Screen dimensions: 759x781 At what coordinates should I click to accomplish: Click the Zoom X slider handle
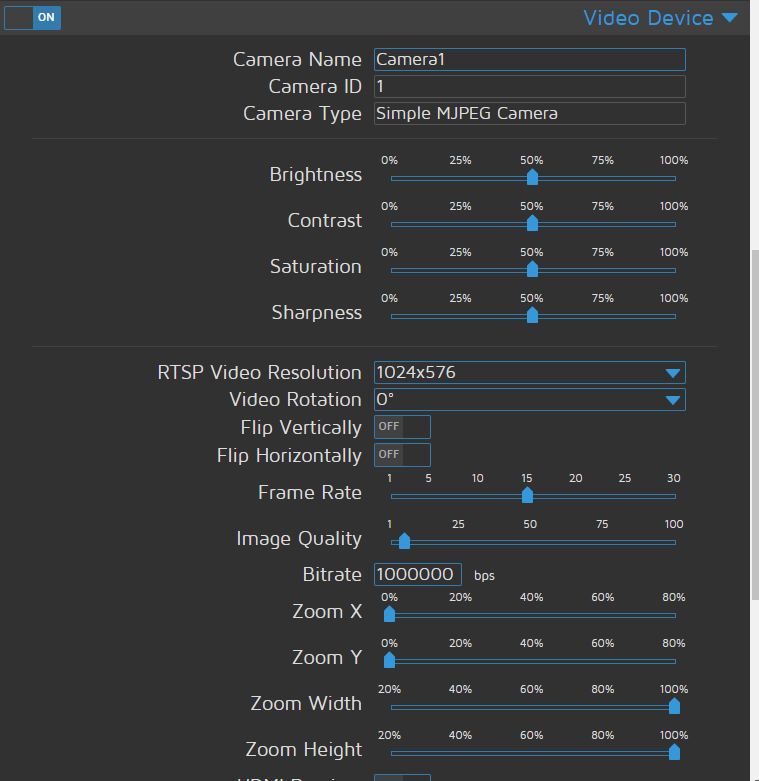(390, 614)
